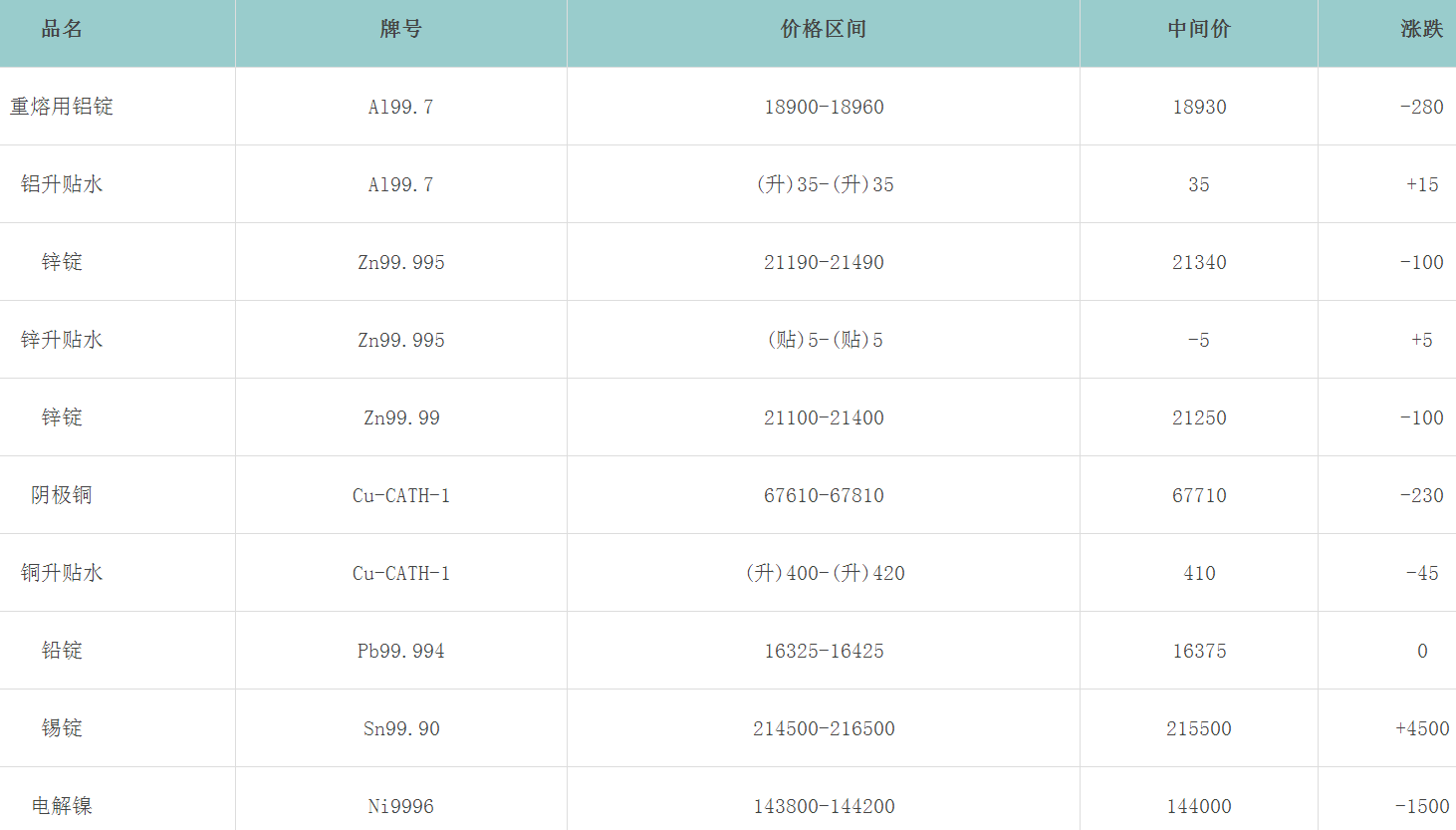
Task: Select the 铝升贴水 row name
Action: tap(62, 184)
